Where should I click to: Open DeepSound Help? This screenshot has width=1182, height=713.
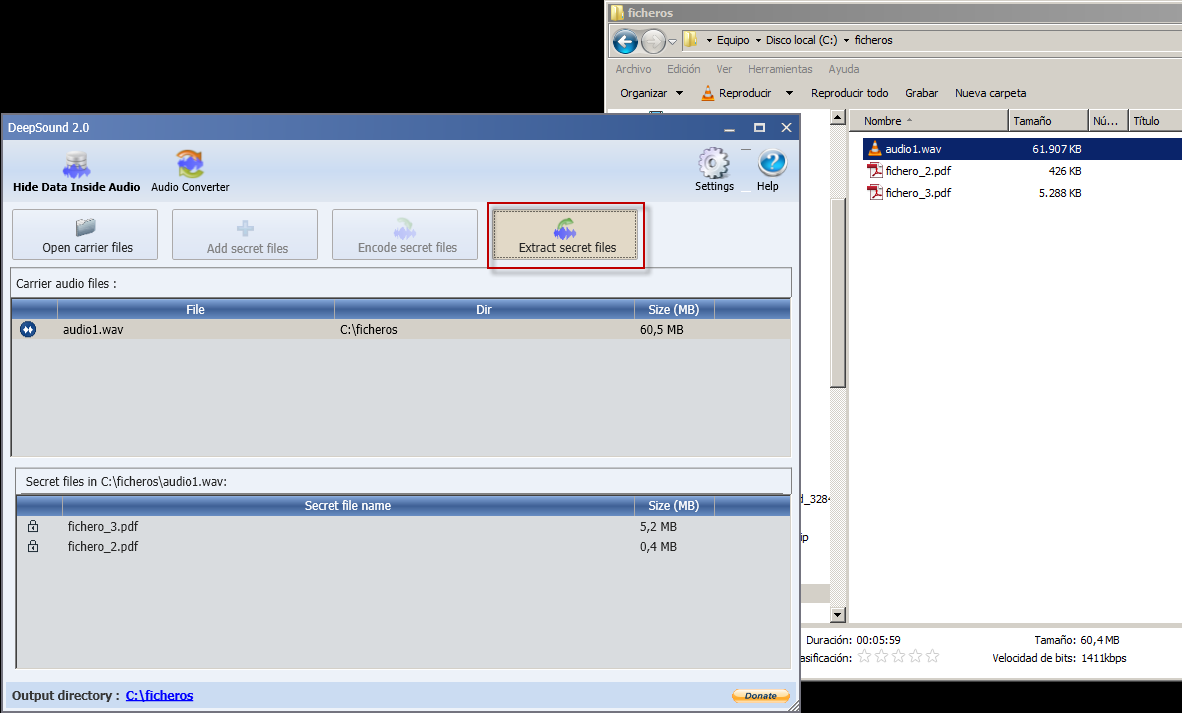click(x=771, y=170)
